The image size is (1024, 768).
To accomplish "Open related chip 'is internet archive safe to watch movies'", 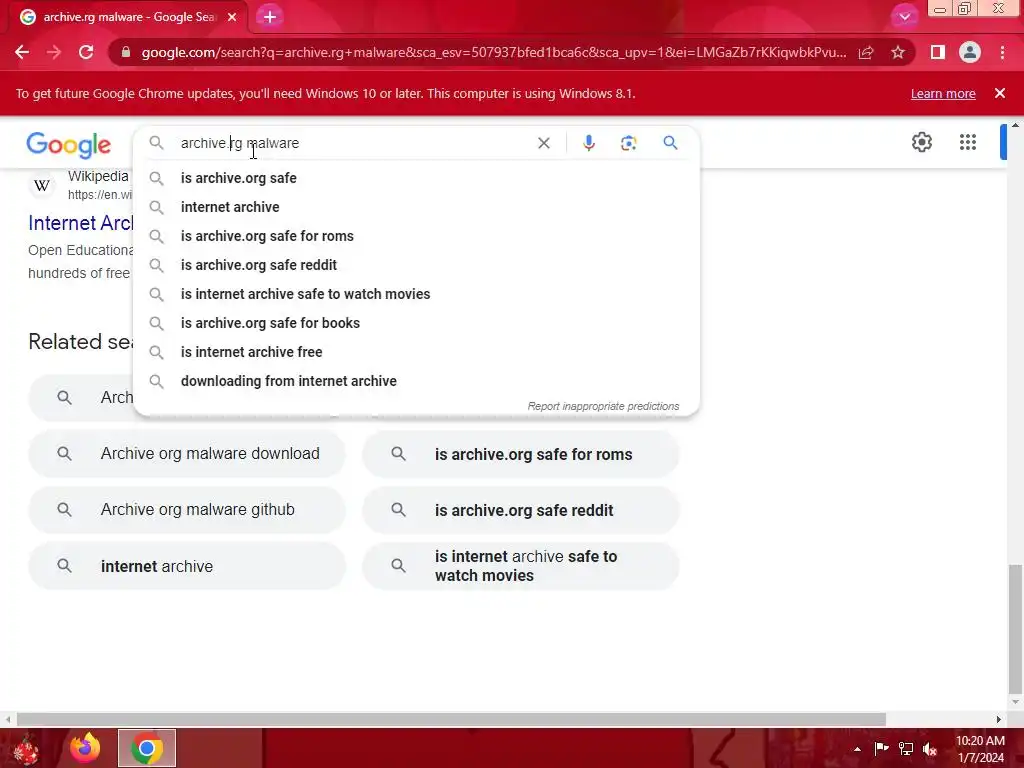I will [520, 566].
